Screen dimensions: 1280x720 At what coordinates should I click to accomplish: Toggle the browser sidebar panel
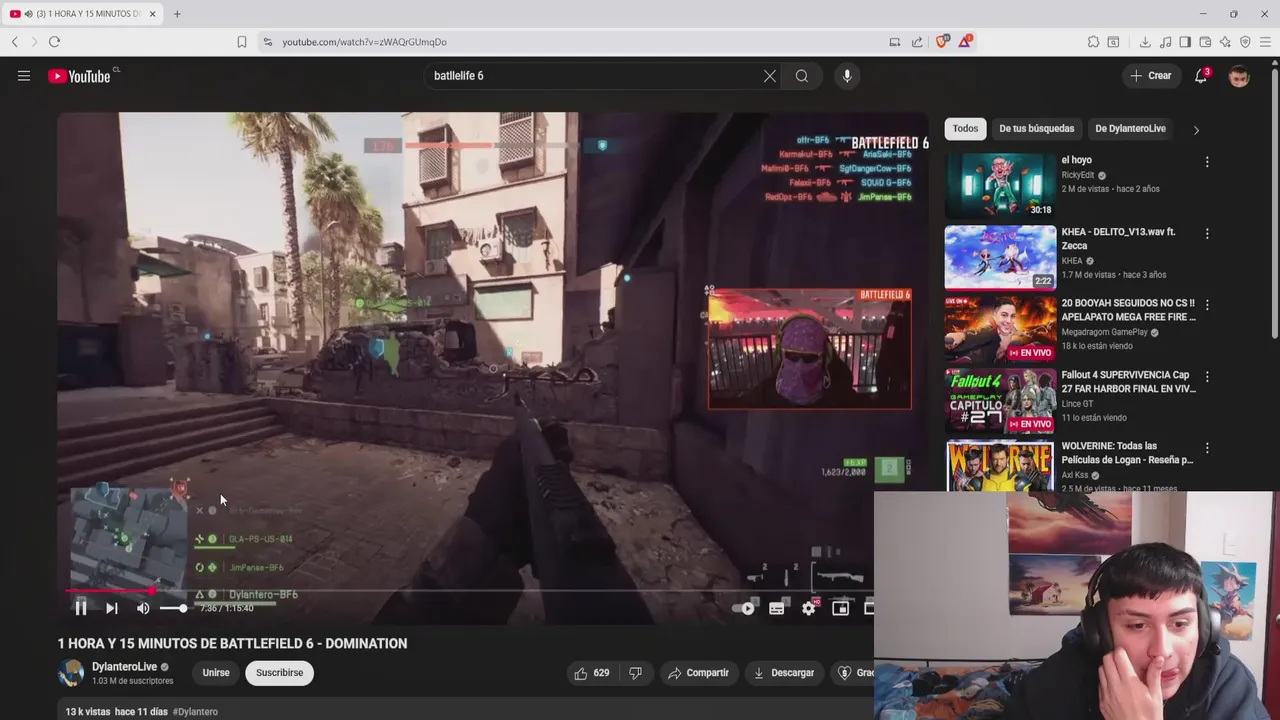tap(1185, 42)
